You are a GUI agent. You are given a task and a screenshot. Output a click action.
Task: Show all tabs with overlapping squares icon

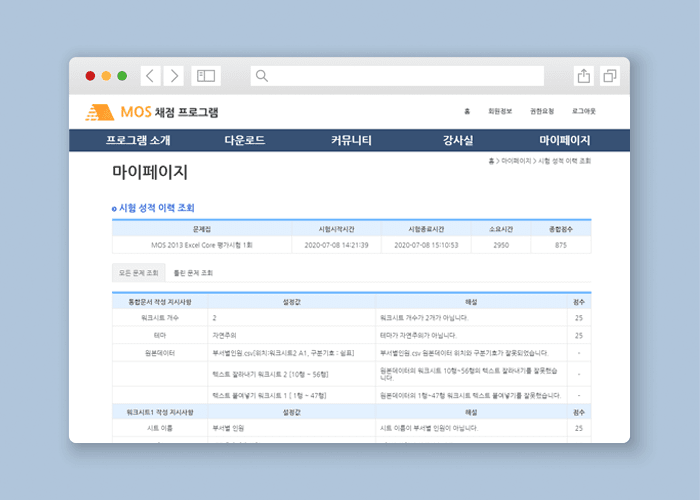tap(609, 76)
